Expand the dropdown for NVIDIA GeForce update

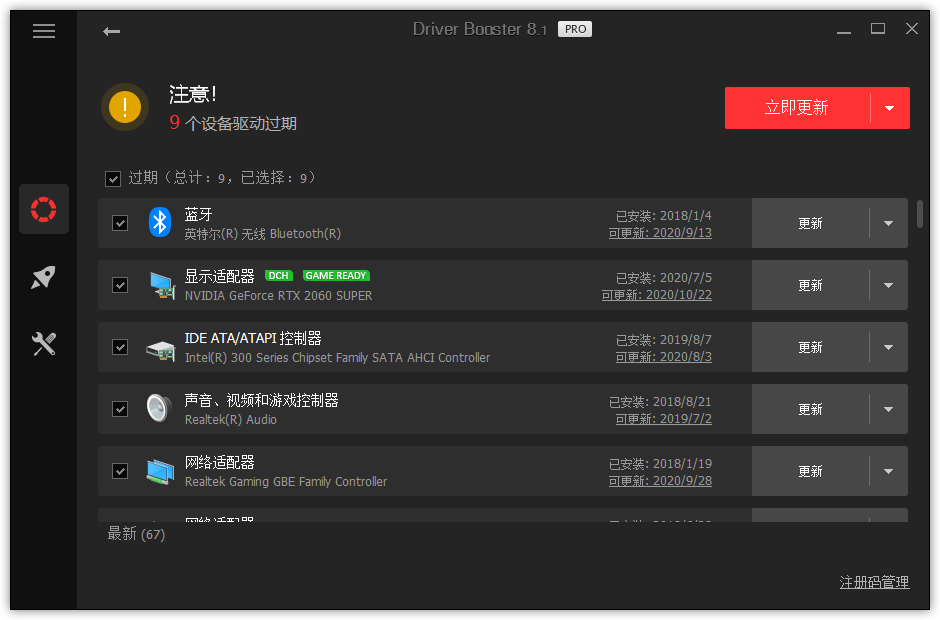888,285
